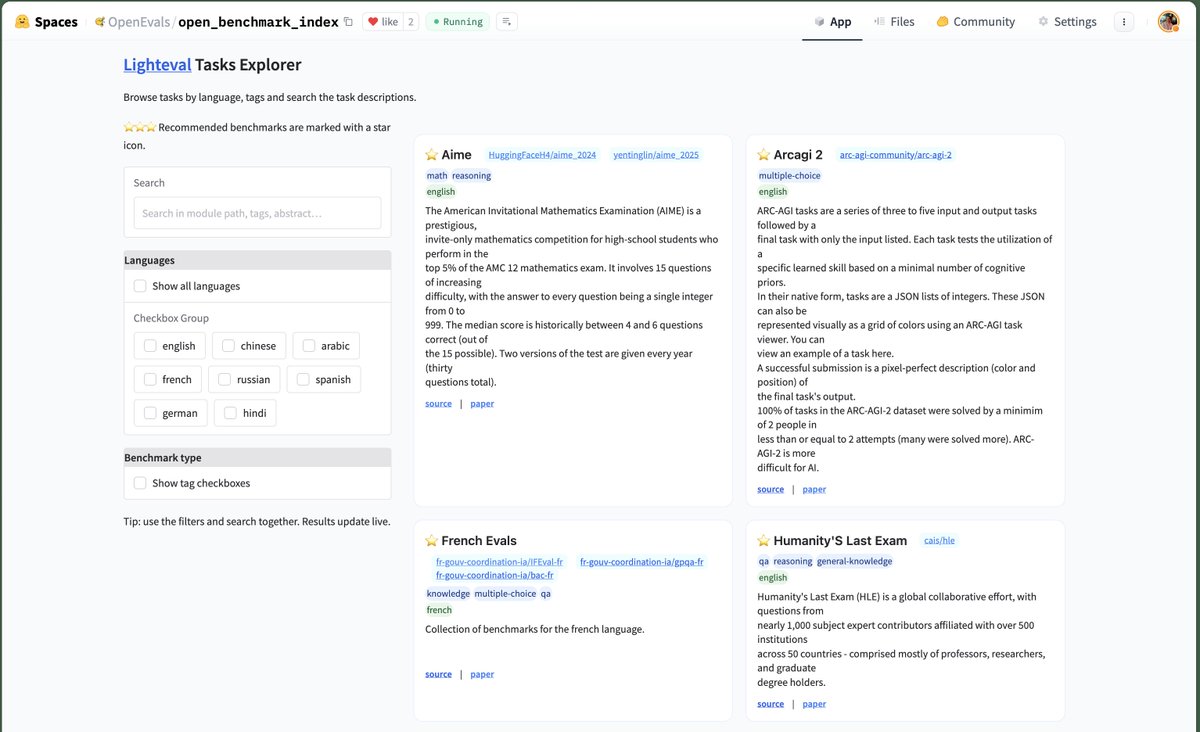Open yentinglin/aime_2025 dataset link
The image size is (1200, 732).
pyautogui.click(x=656, y=155)
